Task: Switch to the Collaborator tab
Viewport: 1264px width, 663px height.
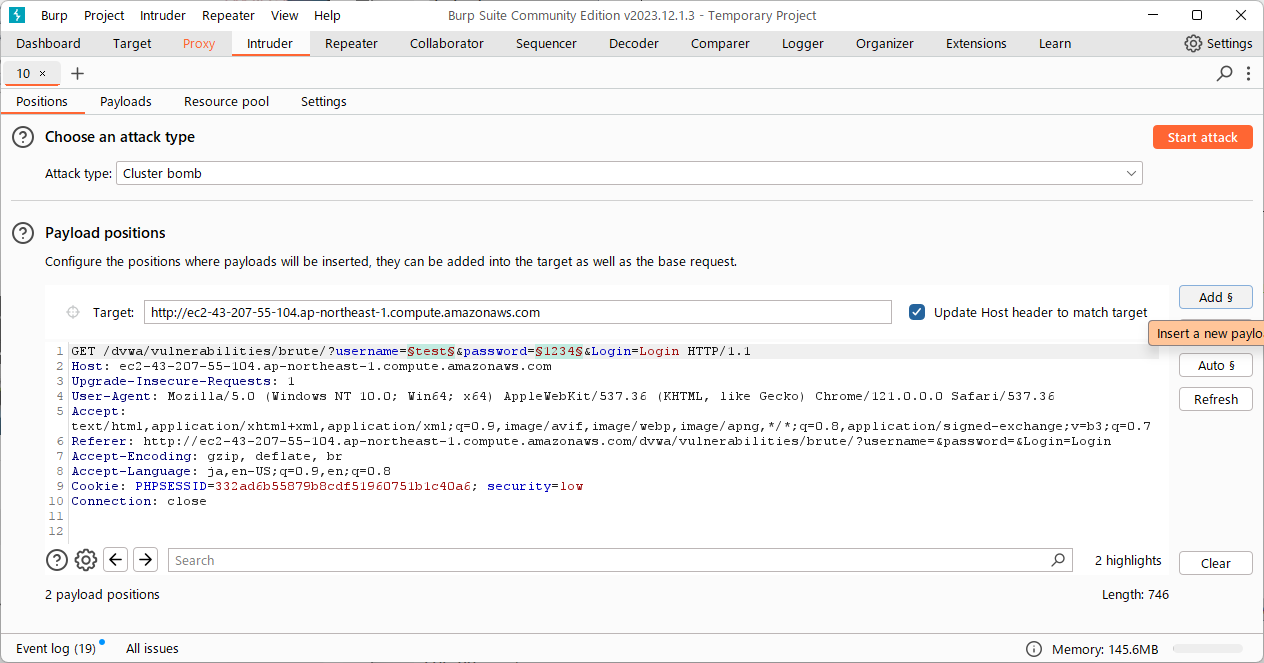Action: [x=447, y=44]
